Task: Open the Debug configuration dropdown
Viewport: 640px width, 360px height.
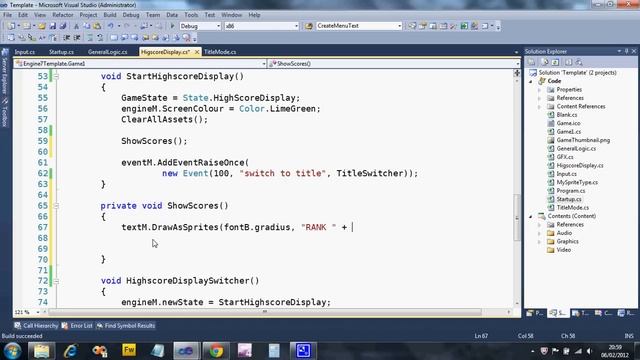Action: click(x=218, y=26)
